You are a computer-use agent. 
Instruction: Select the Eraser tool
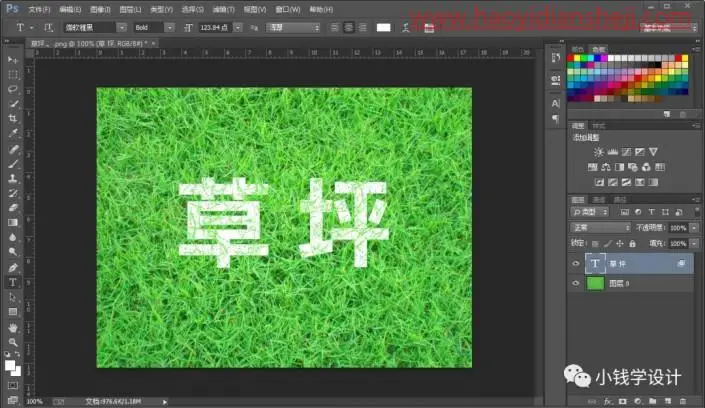click(13, 208)
